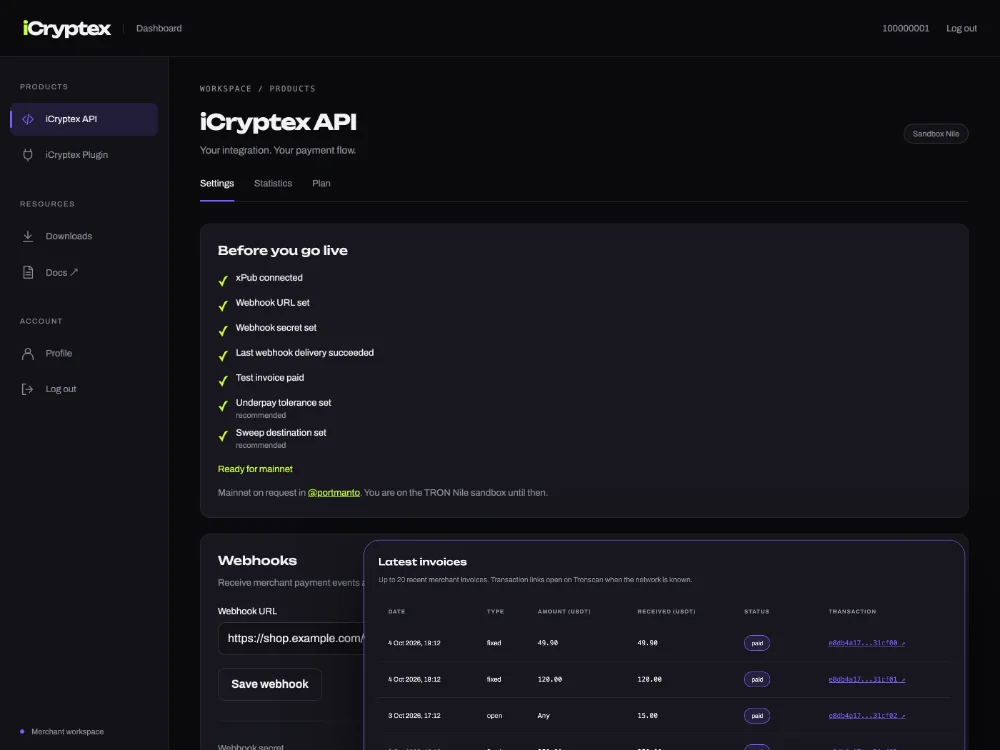Click checkmark icon beside Webhook secret set
This screenshot has height=750, width=1000.
[223, 330]
